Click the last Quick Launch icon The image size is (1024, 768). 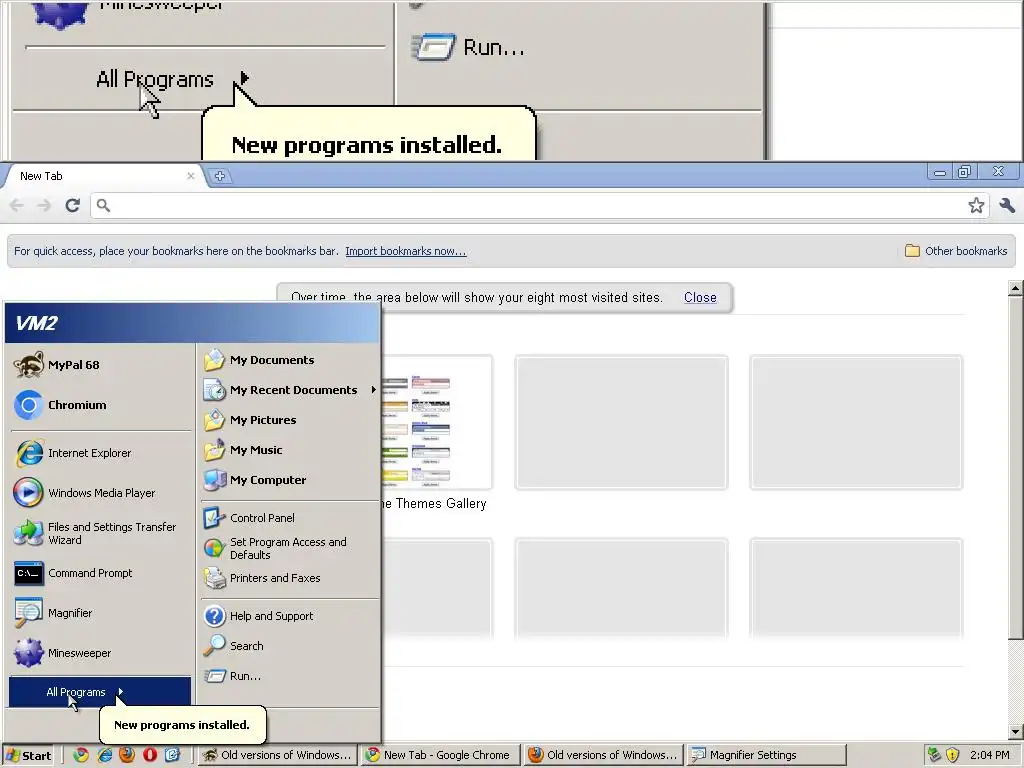pyautogui.click(x=172, y=755)
